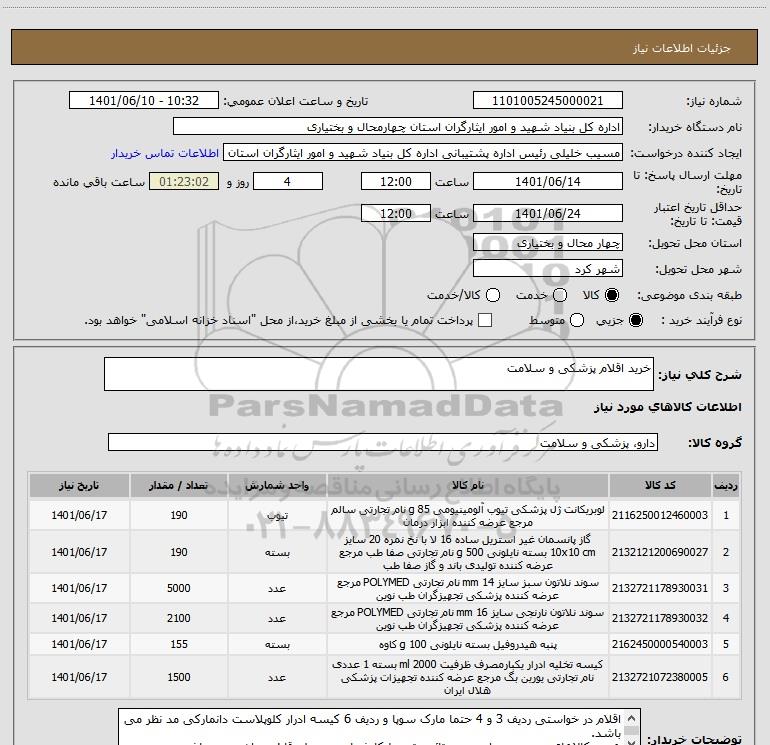Image resolution: width=770 pixels, height=745 pixels.
Task: Click the گاز پانسمان غیر استریل product name
Action: (468, 552)
